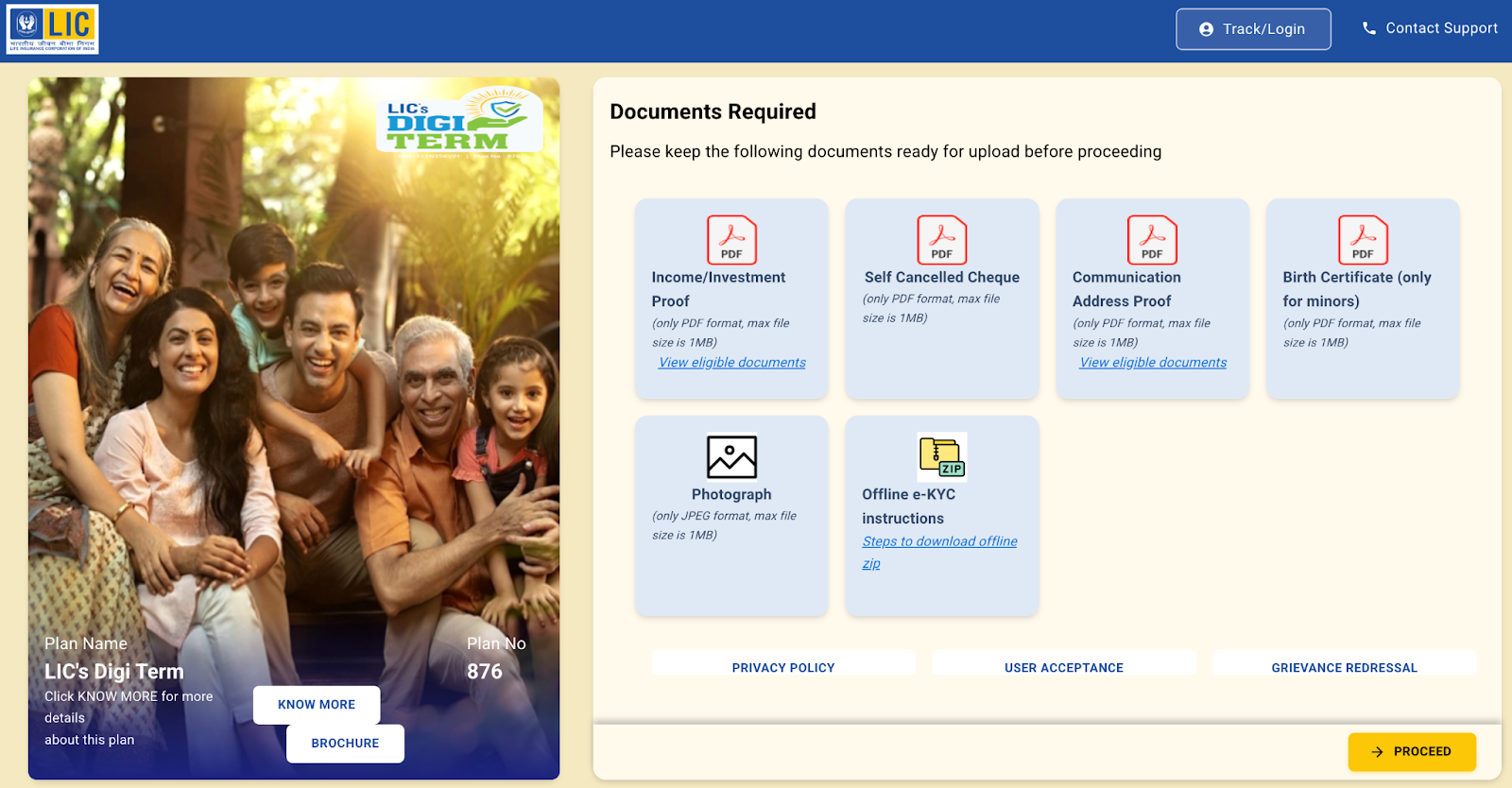Click the PDF icon for Income/Investment Proof
This screenshot has height=788, width=1512.
[x=731, y=240]
